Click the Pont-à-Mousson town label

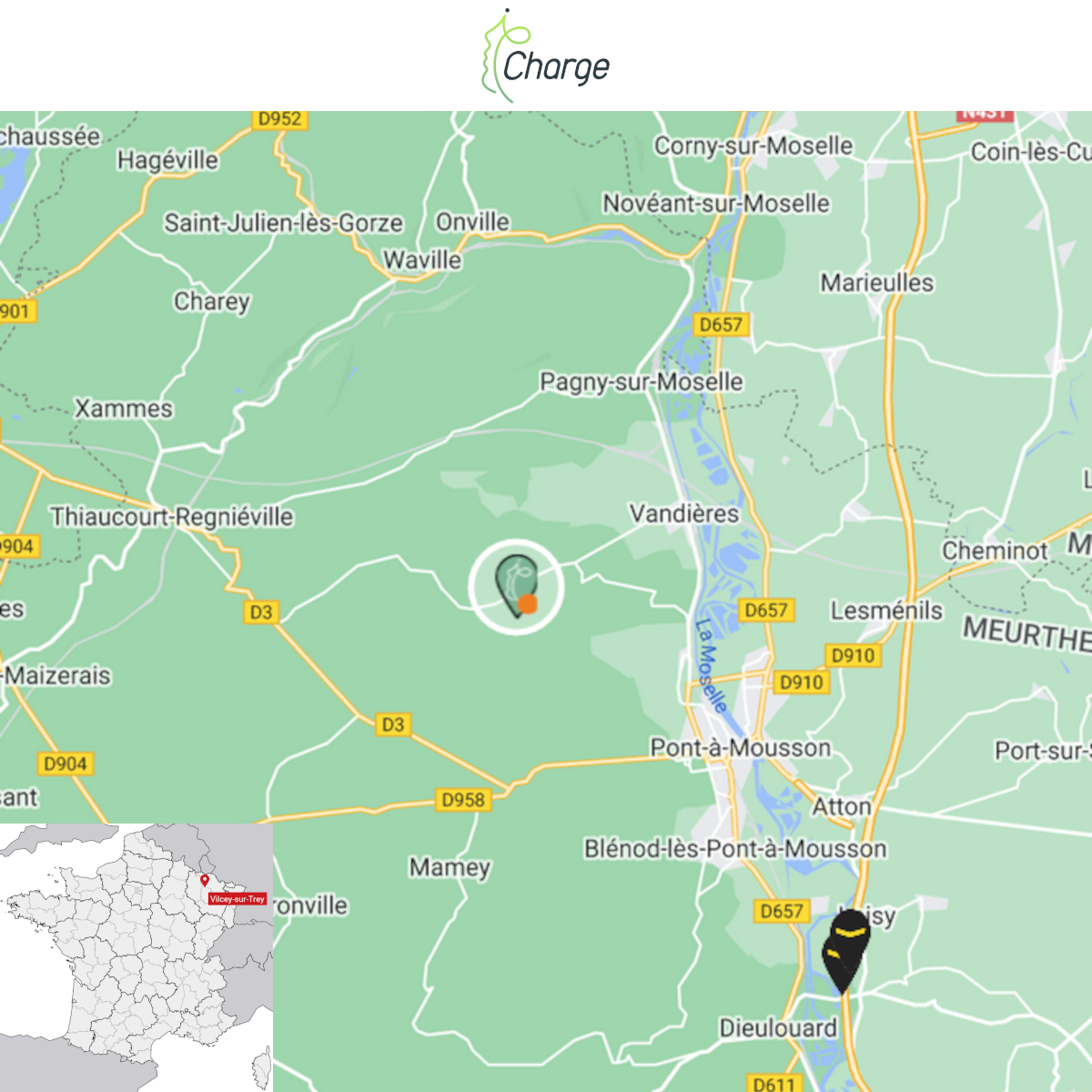tap(741, 748)
